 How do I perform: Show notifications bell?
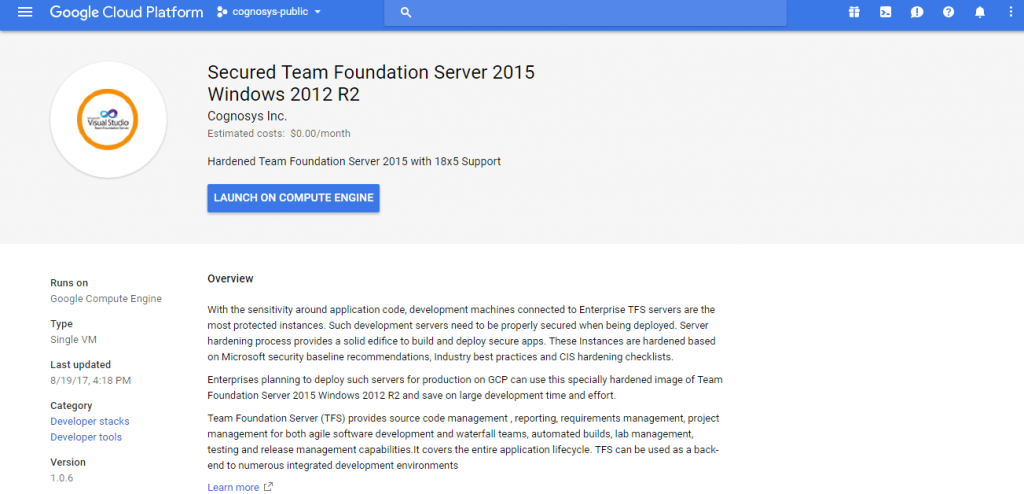pyautogui.click(x=980, y=12)
